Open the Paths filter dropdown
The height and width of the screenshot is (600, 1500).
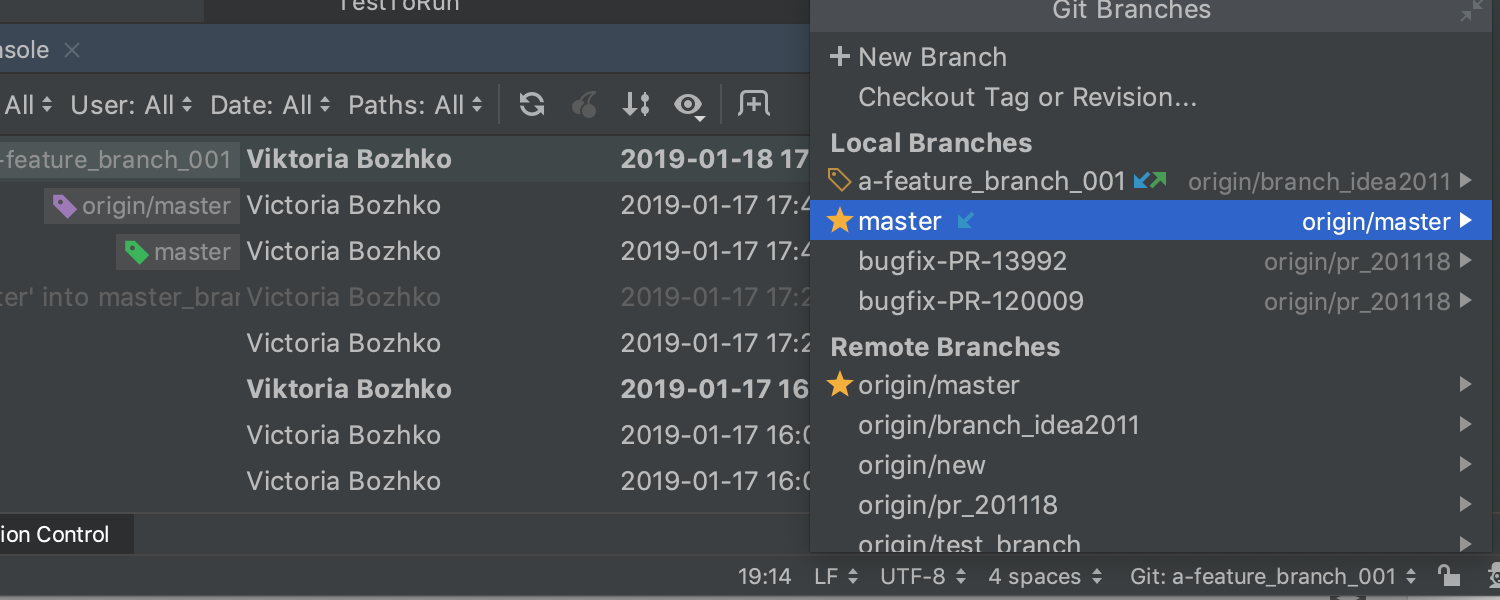click(x=415, y=105)
